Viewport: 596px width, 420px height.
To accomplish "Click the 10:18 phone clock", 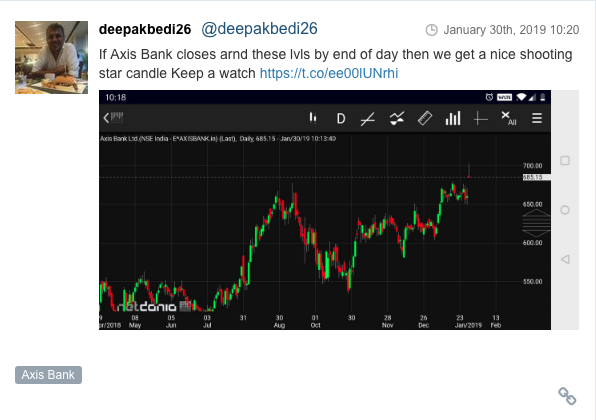I will click(116, 98).
